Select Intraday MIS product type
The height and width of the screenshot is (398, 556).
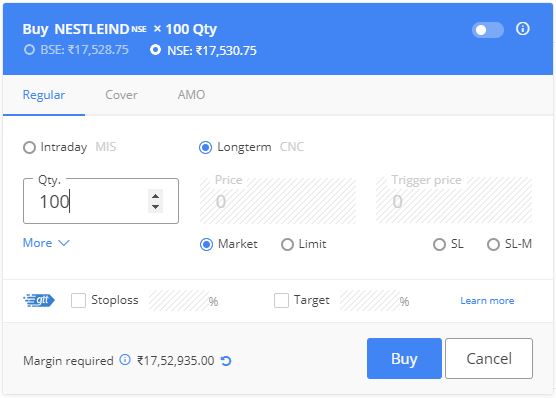(29, 147)
